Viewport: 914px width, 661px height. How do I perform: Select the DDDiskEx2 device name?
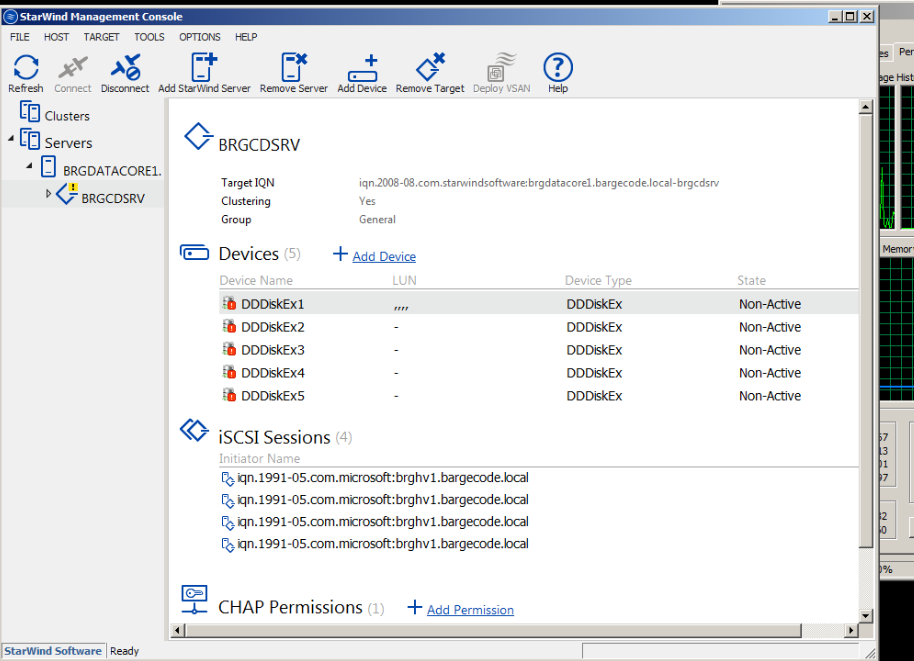[x=273, y=327]
